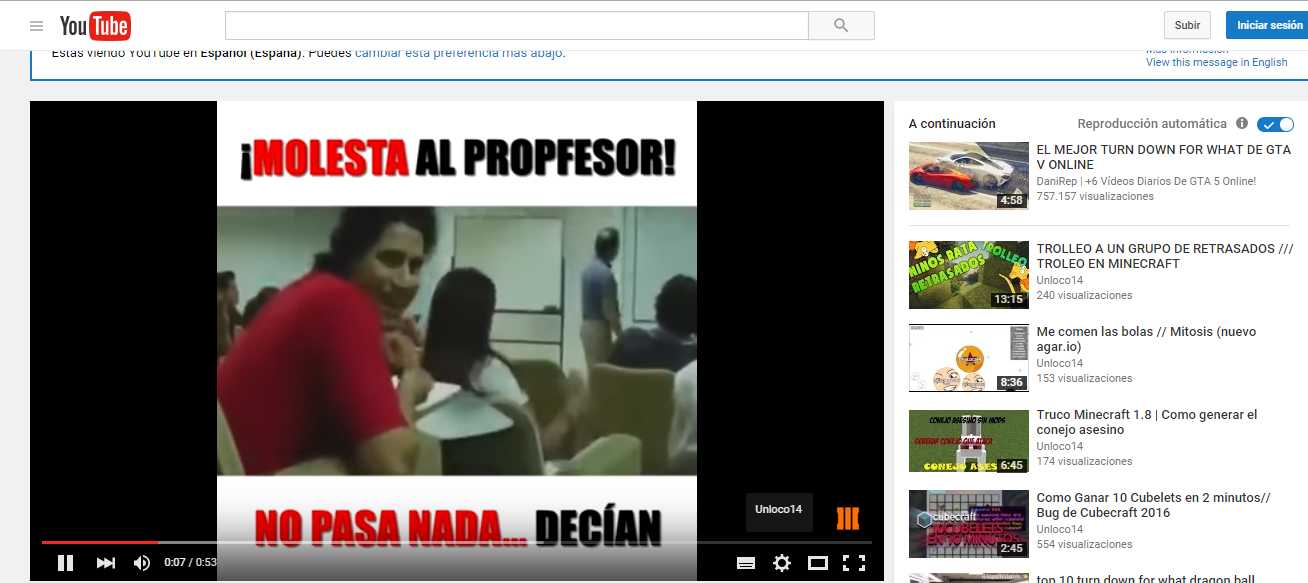This screenshot has width=1308, height=583.
Task: Mute the video volume
Action: pyautogui.click(x=142, y=563)
